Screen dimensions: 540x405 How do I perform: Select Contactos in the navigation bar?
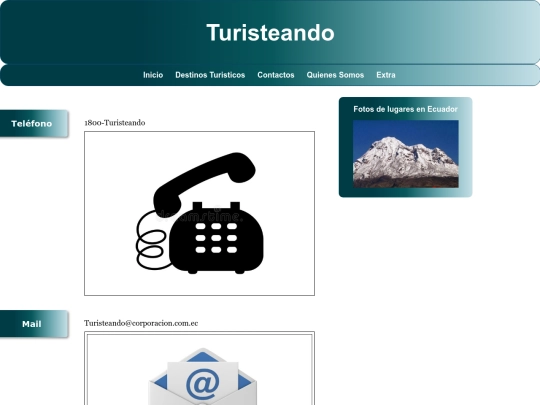tap(276, 75)
